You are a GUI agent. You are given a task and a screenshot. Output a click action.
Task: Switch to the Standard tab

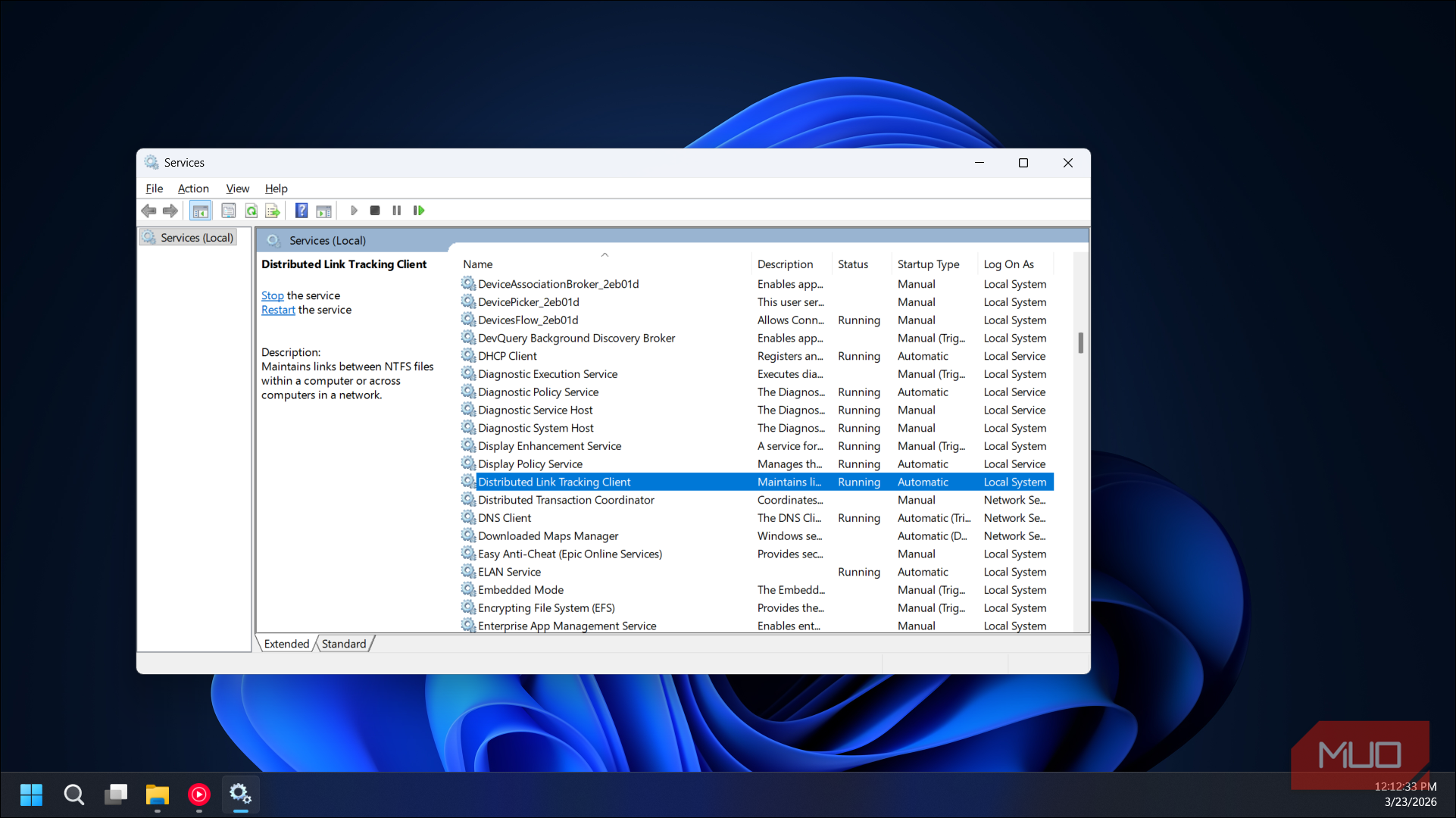(344, 644)
